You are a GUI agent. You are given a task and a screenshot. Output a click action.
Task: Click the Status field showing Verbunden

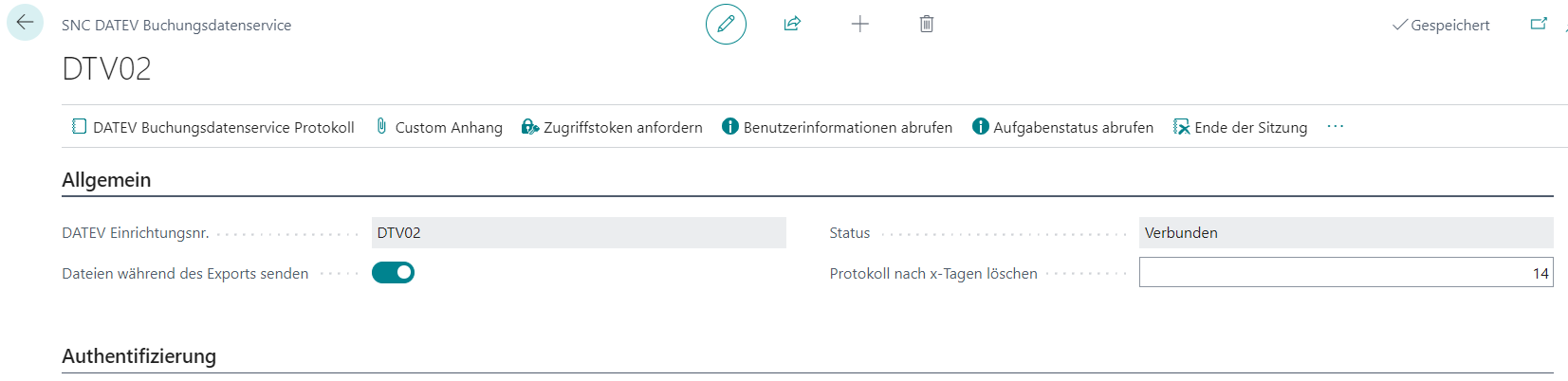tap(1345, 233)
